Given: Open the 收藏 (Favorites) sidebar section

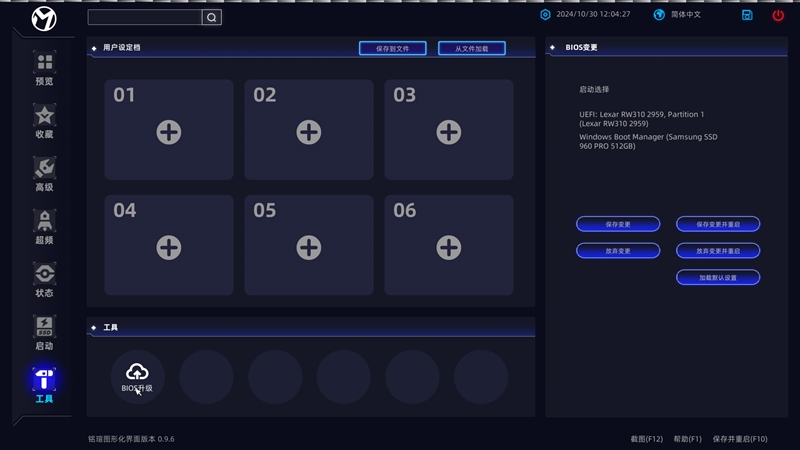Looking at the screenshot, I should (44, 121).
